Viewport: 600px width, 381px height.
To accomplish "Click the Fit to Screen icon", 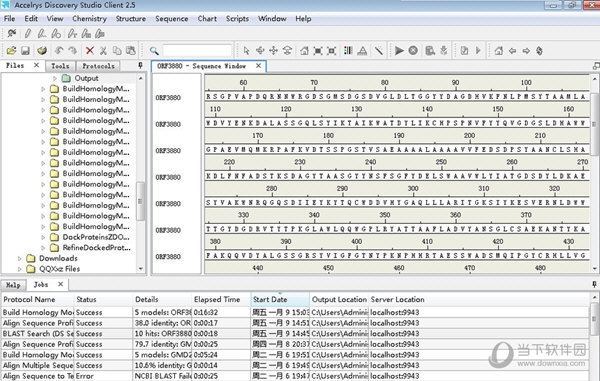I will coord(318,50).
